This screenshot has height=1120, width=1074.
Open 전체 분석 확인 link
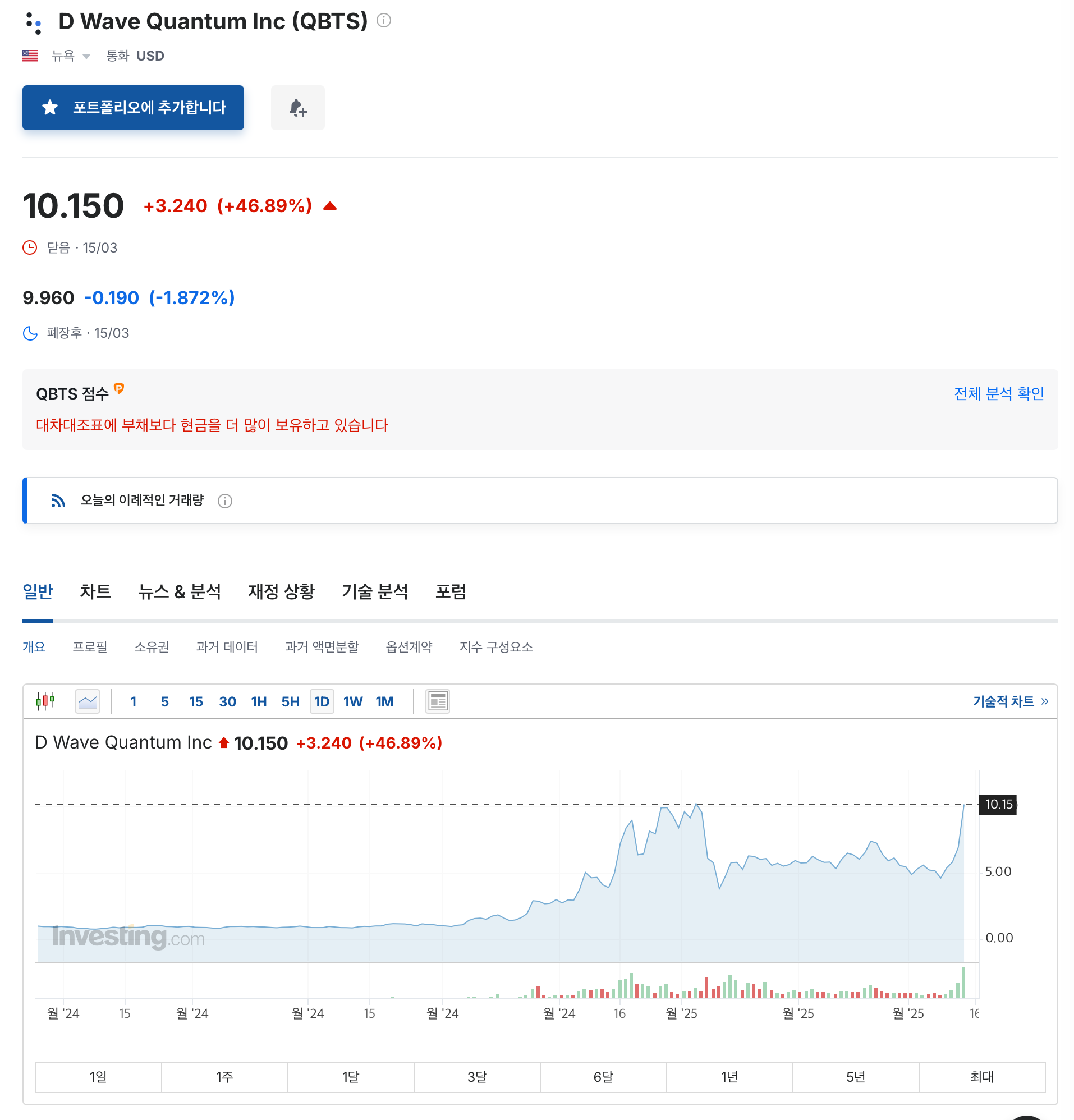tap(999, 393)
